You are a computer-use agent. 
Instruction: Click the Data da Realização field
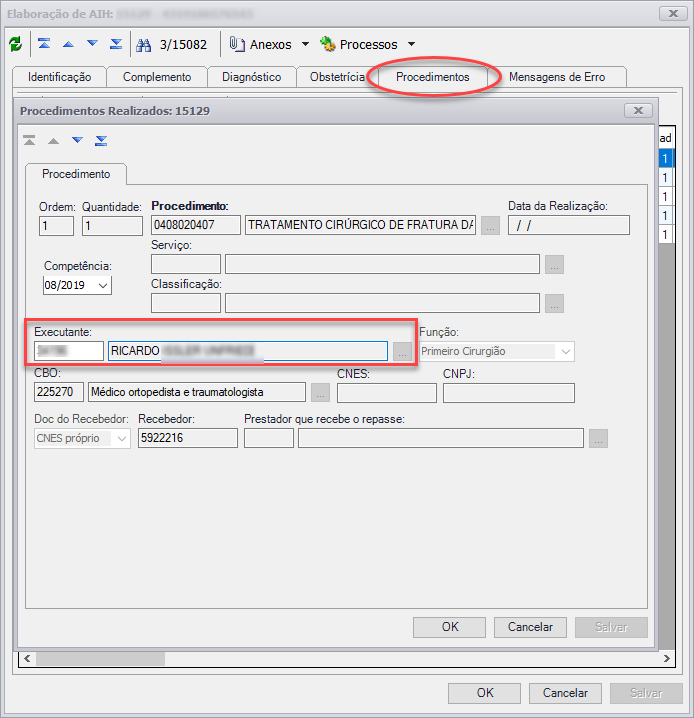click(x=569, y=225)
